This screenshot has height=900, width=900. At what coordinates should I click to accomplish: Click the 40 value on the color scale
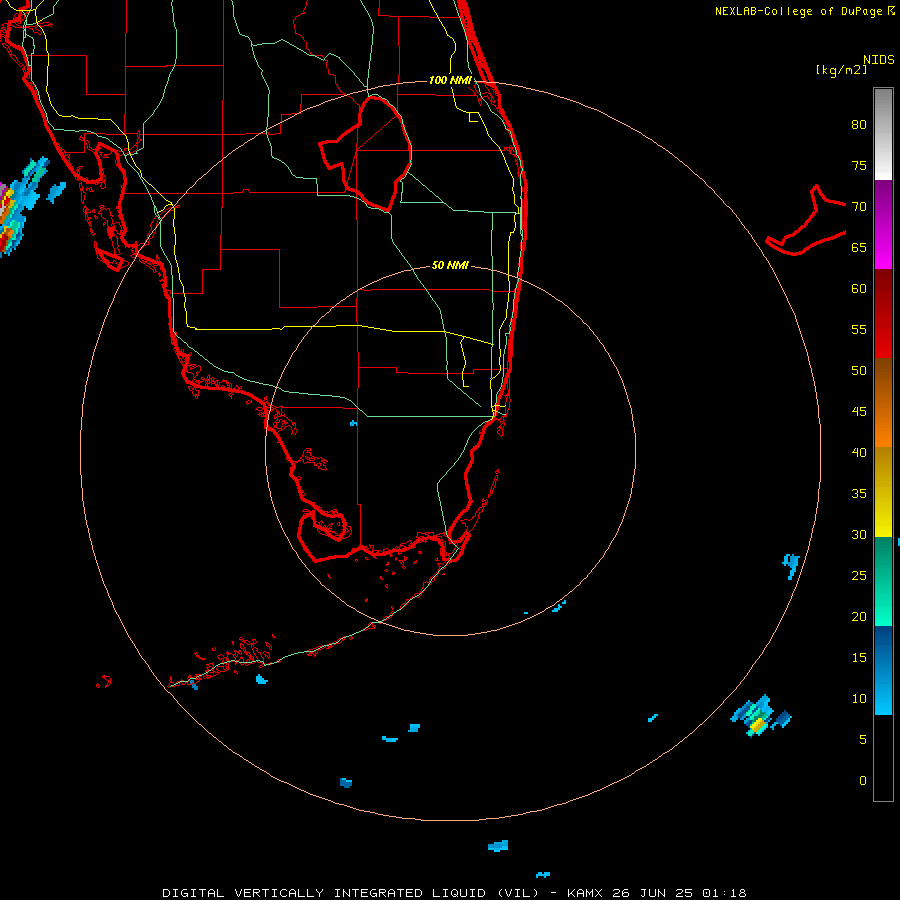click(x=859, y=452)
